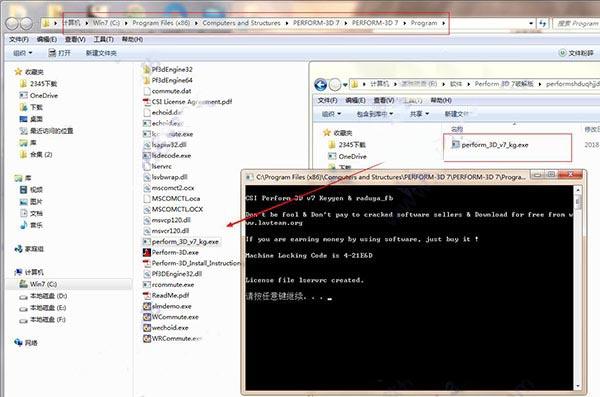Click Win7 (C:) in address bar
600x397 pixels.
click(x=106, y=23)
